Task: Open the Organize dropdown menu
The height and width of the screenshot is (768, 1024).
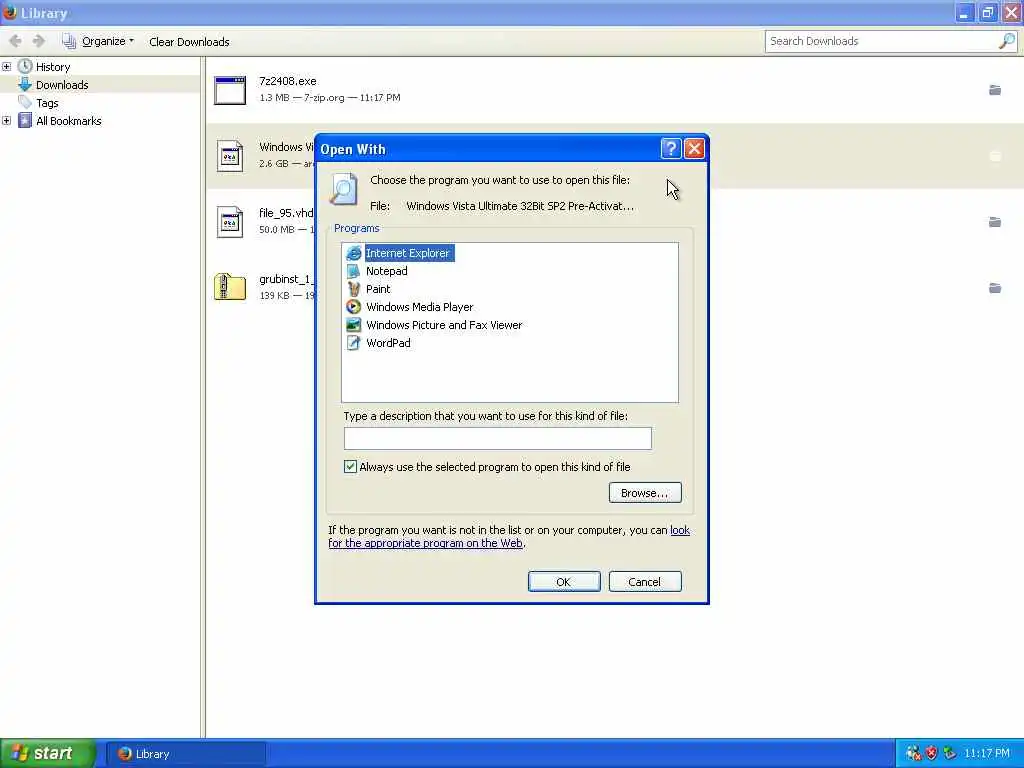Action: tap(98, 41)
